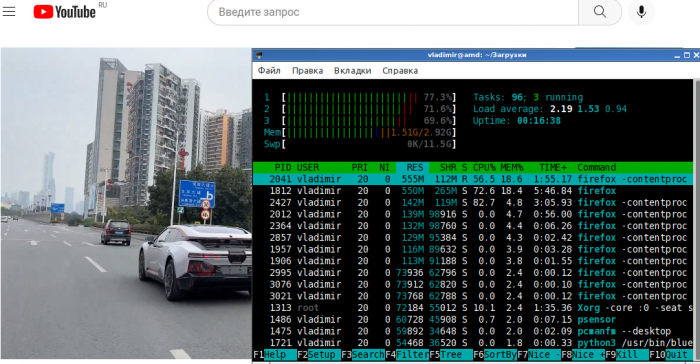
Task: Sort by the PRI column header
Action: click(360, 167)
